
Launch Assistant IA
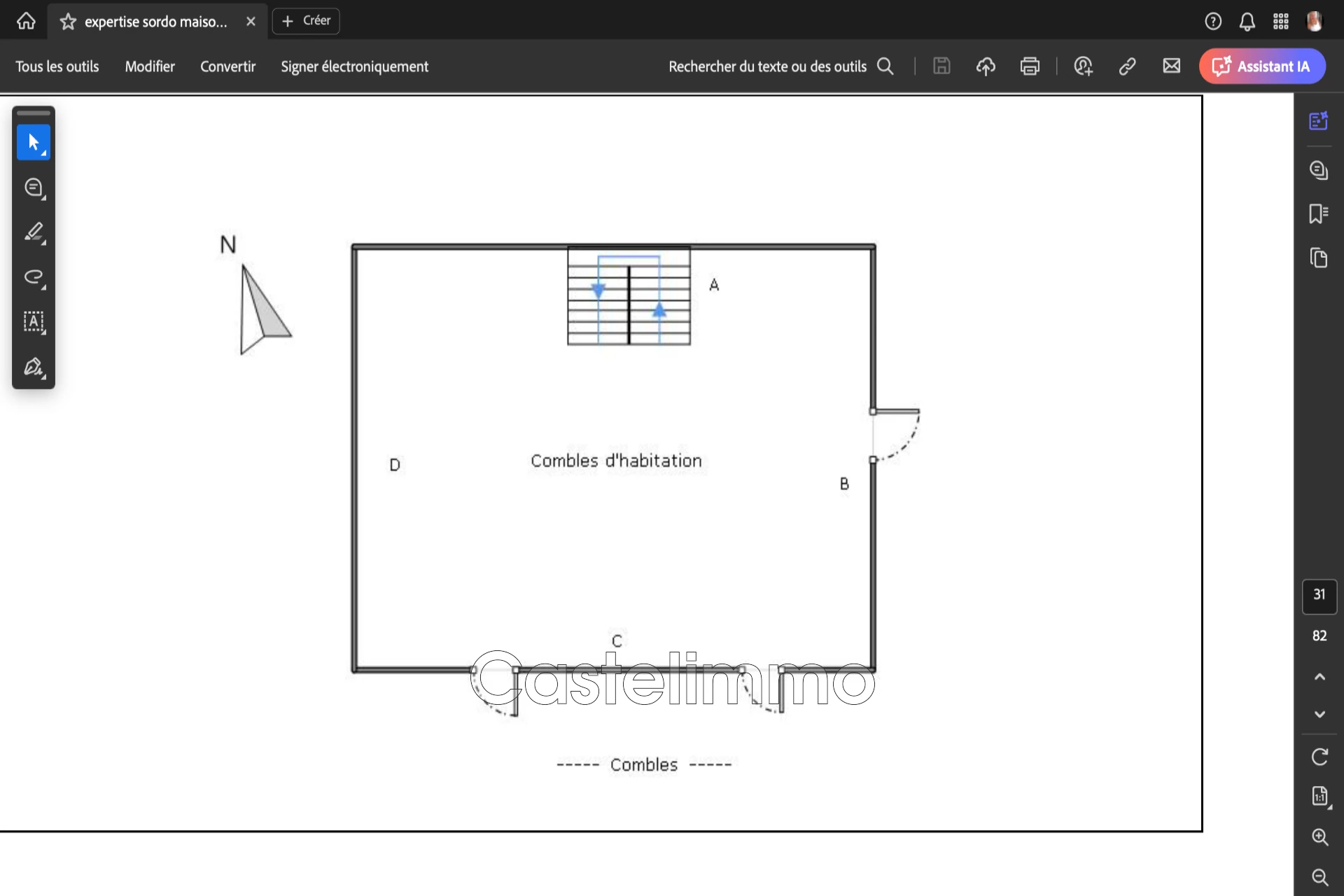pos(1262,66)
